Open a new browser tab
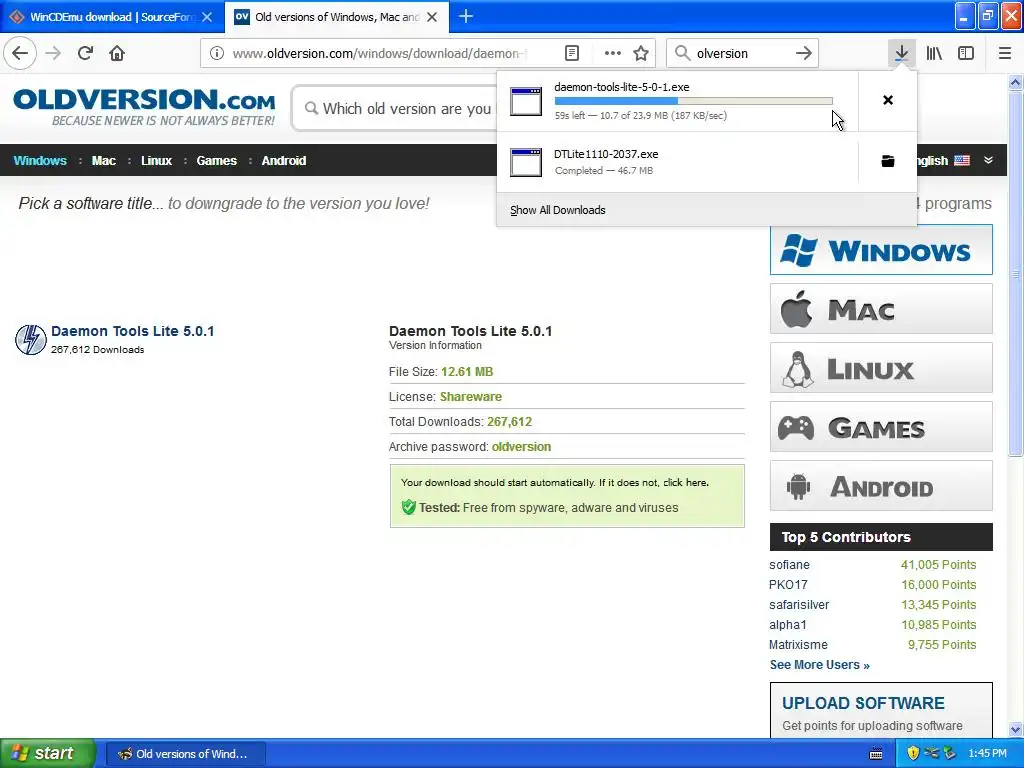This screenshot has height=768, width=1024. (x=466, y=16)
